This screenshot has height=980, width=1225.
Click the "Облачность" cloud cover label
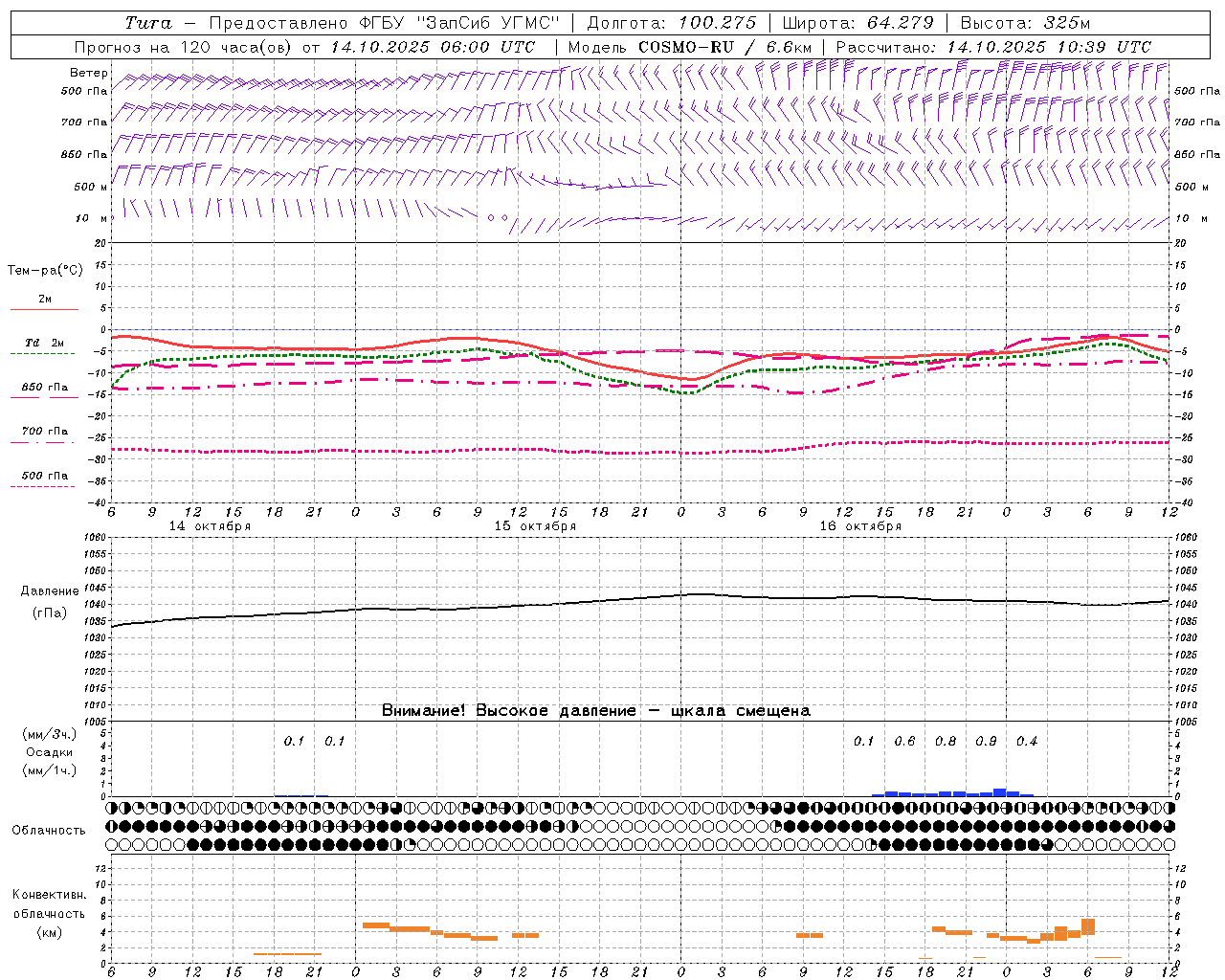49,831
